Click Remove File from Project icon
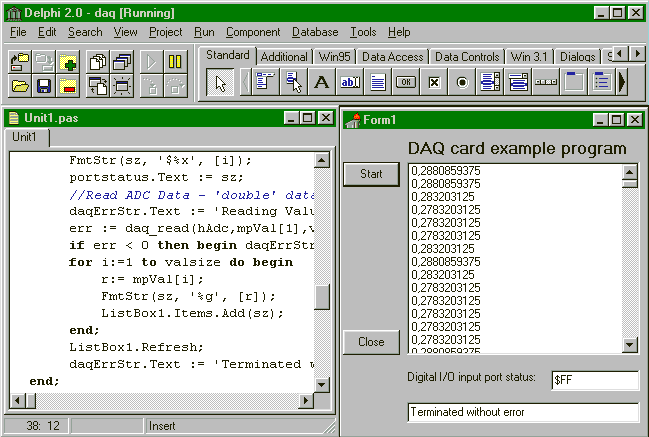Viewport: 649px width, 437px height. point(68,86)
